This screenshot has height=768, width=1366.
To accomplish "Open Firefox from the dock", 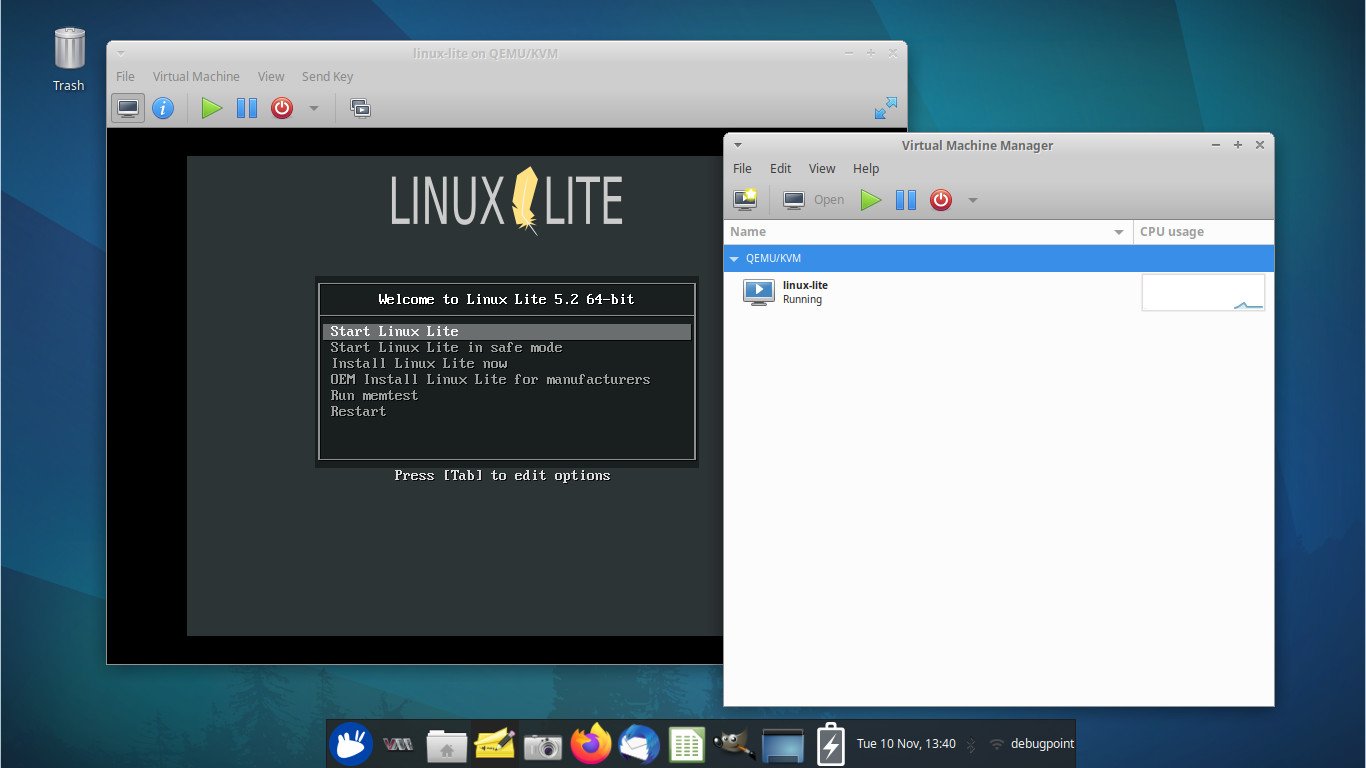I will [x=590, y=743].
